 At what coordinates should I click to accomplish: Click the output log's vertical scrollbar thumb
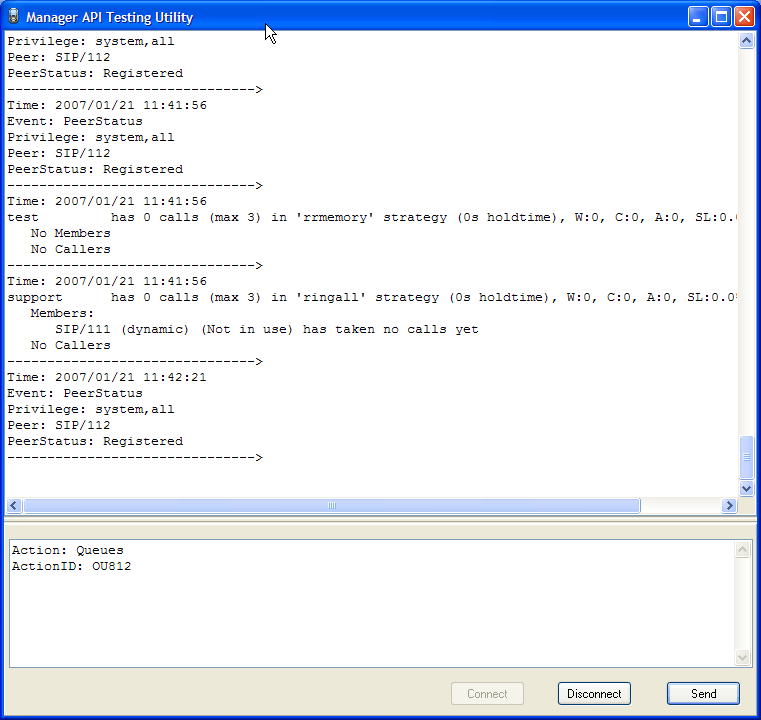746,457
